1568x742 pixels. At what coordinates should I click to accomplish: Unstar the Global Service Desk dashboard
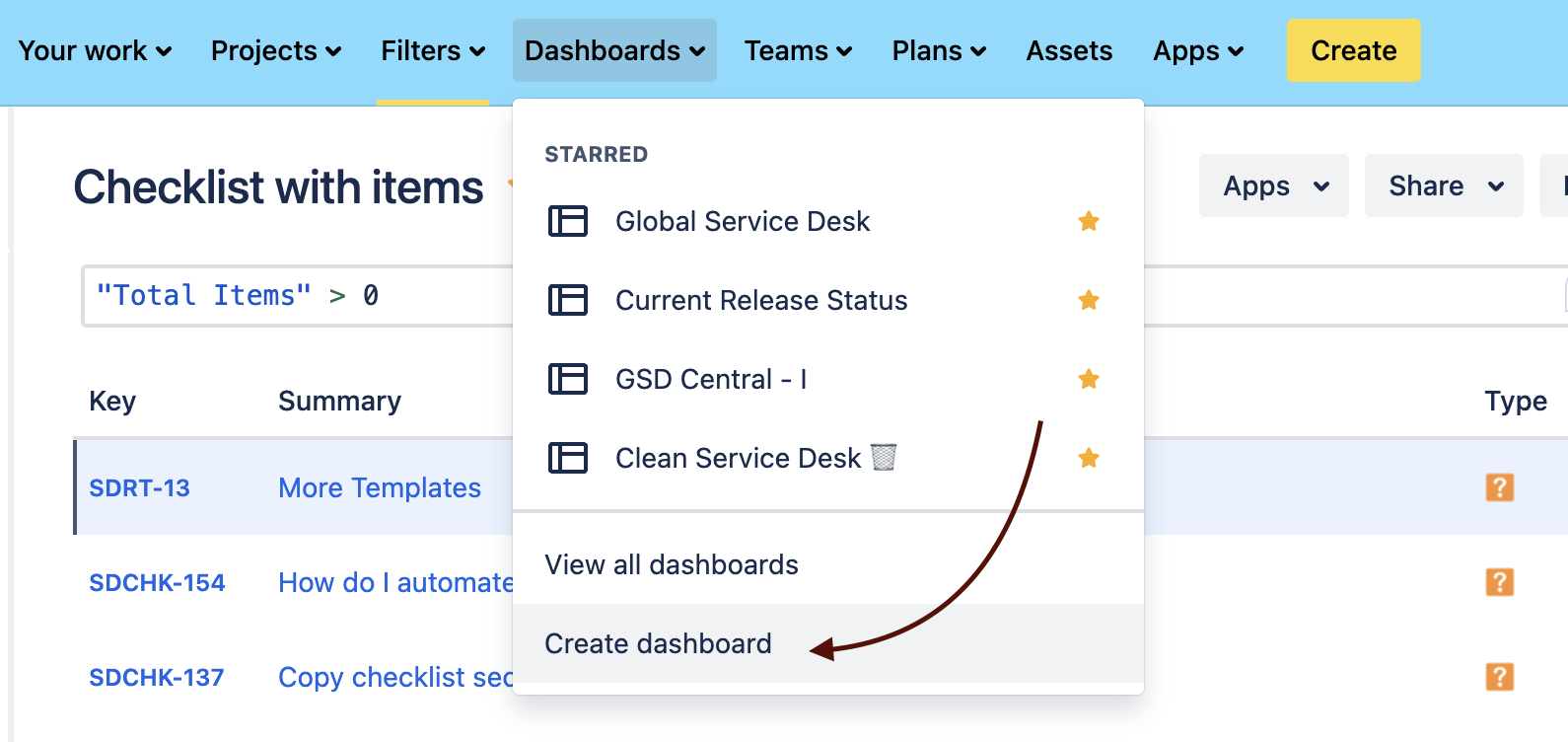(1089, 221)
